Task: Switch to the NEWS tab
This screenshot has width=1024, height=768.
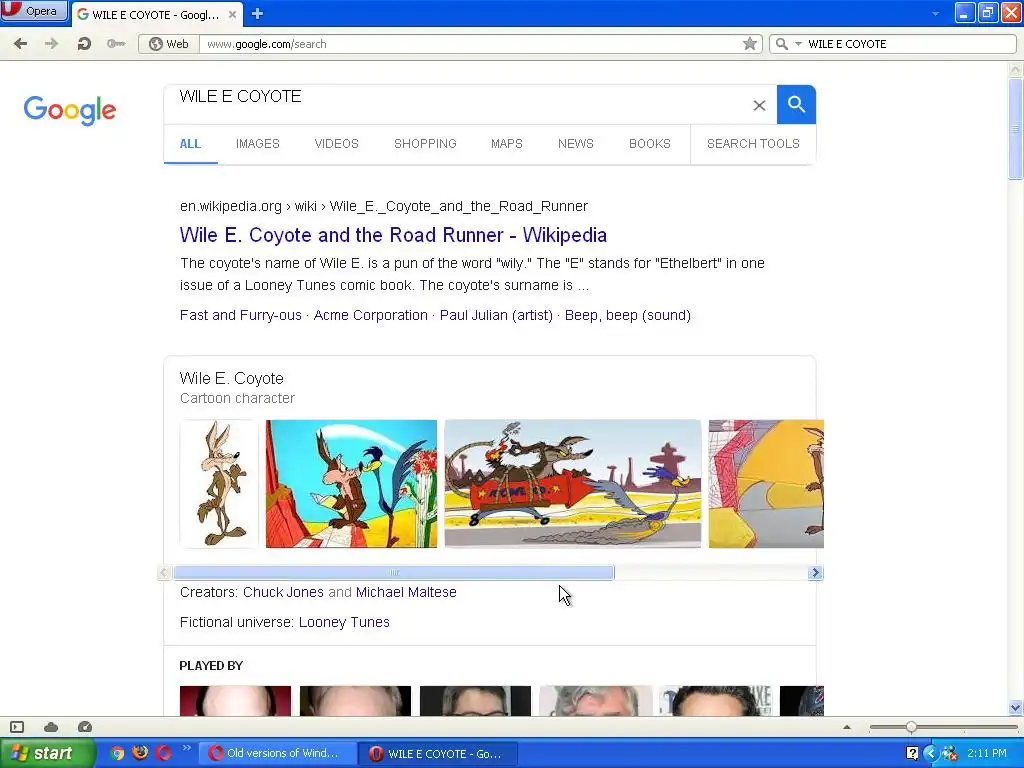Action: [x=575, y=144]
